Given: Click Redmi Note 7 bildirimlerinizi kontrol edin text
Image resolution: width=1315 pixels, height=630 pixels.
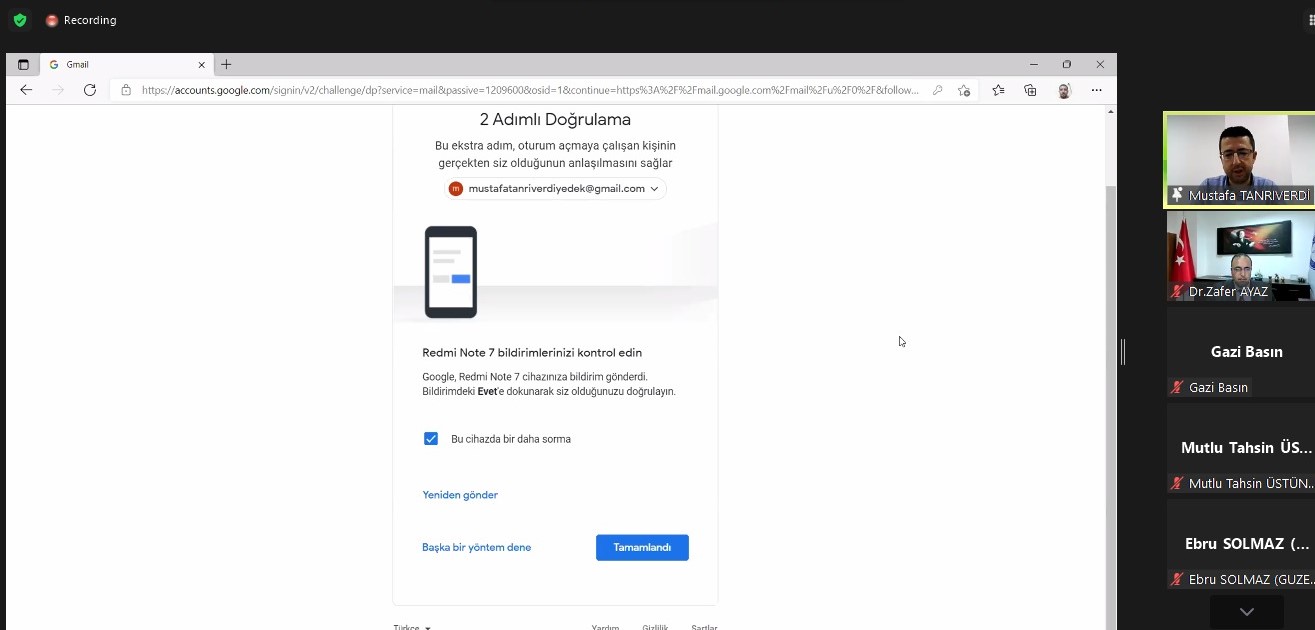Looking at the screenshot, I should (x=532, y=353).
